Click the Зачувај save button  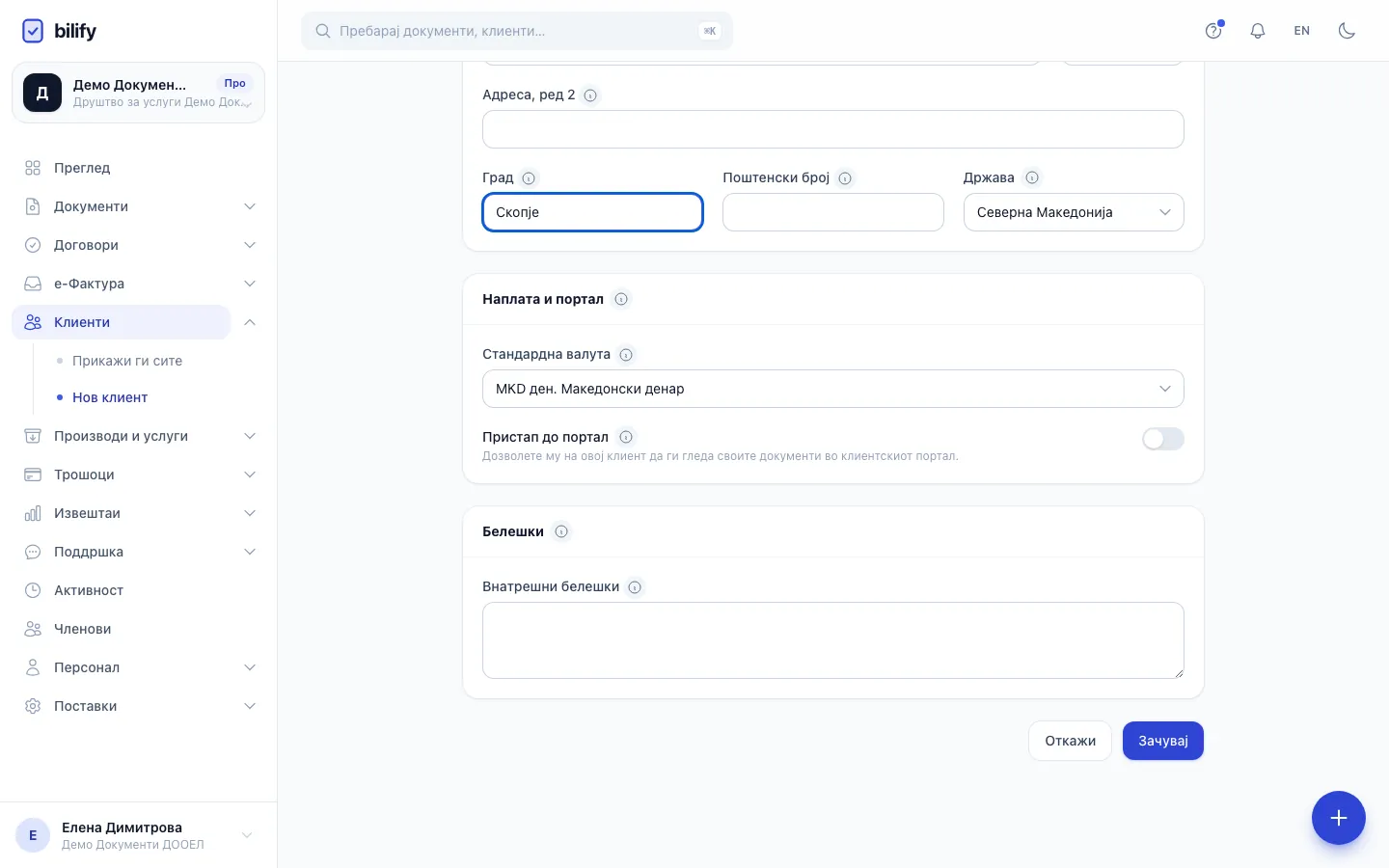coord(1163,741)
